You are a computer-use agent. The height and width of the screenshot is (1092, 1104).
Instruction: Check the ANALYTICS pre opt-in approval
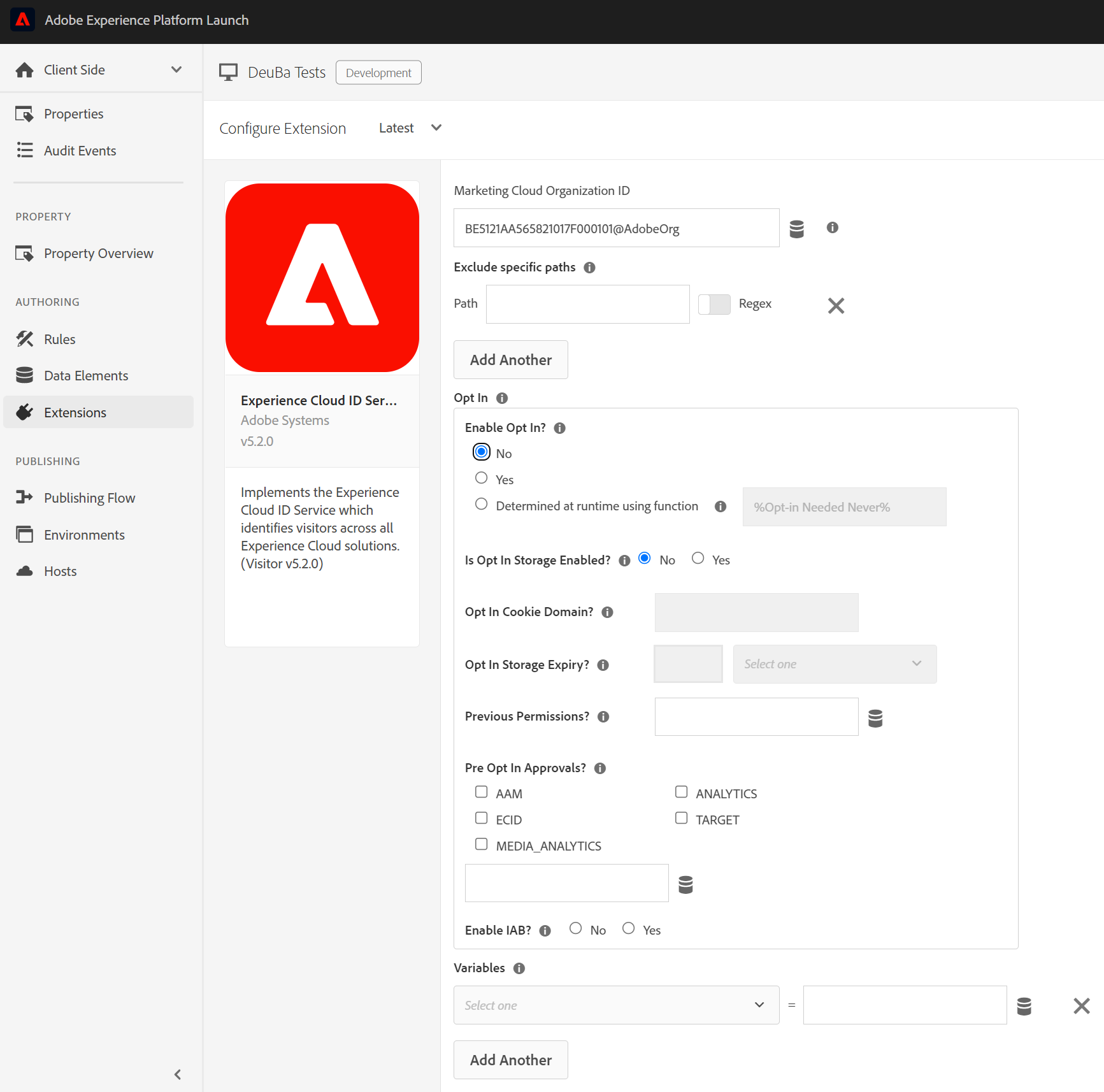point(681,792)
